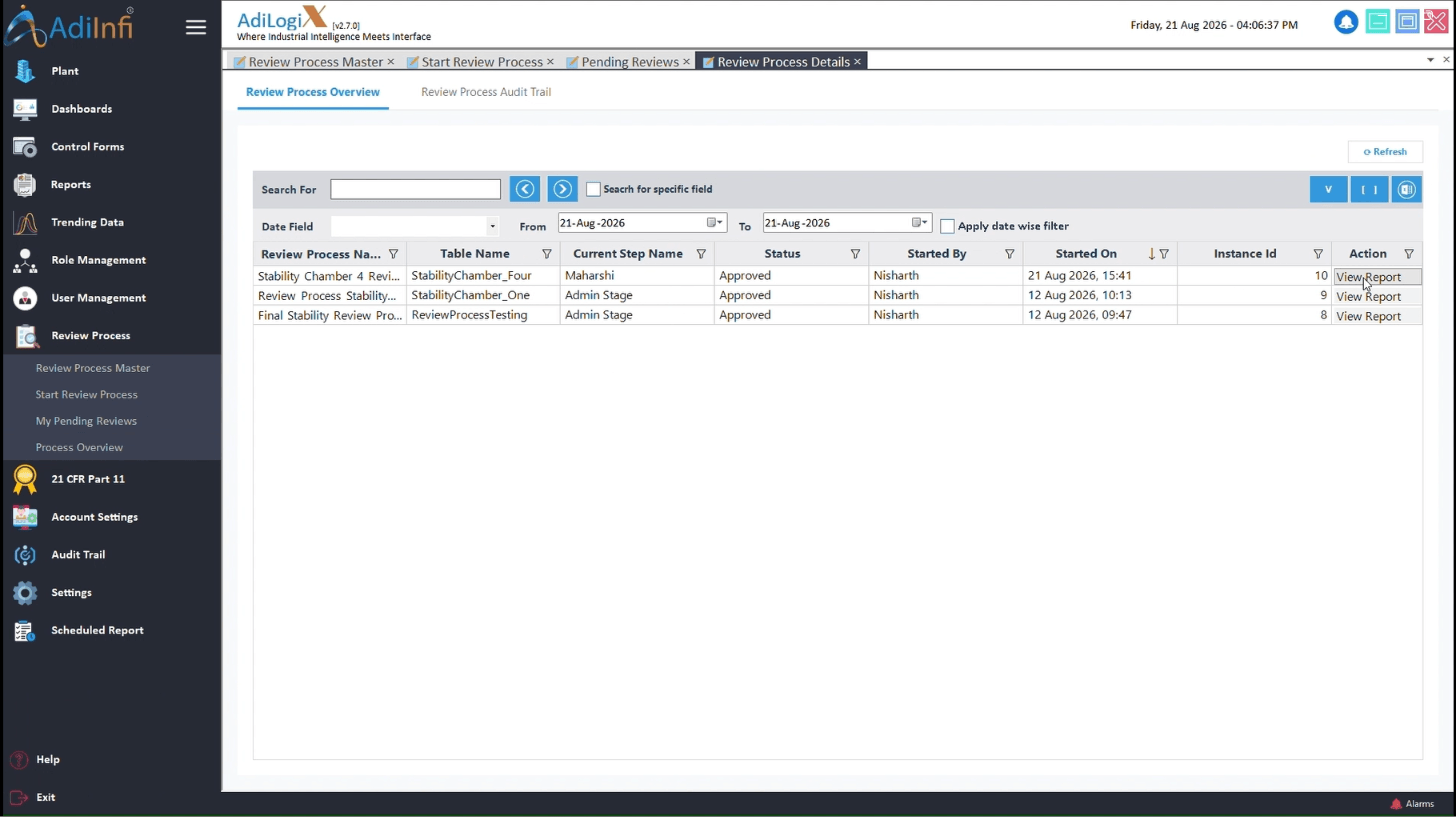The width and height of the screenshot is (1456, 817).
Task: Enable Search for specific field checkbox
Action: coord(593,189)
